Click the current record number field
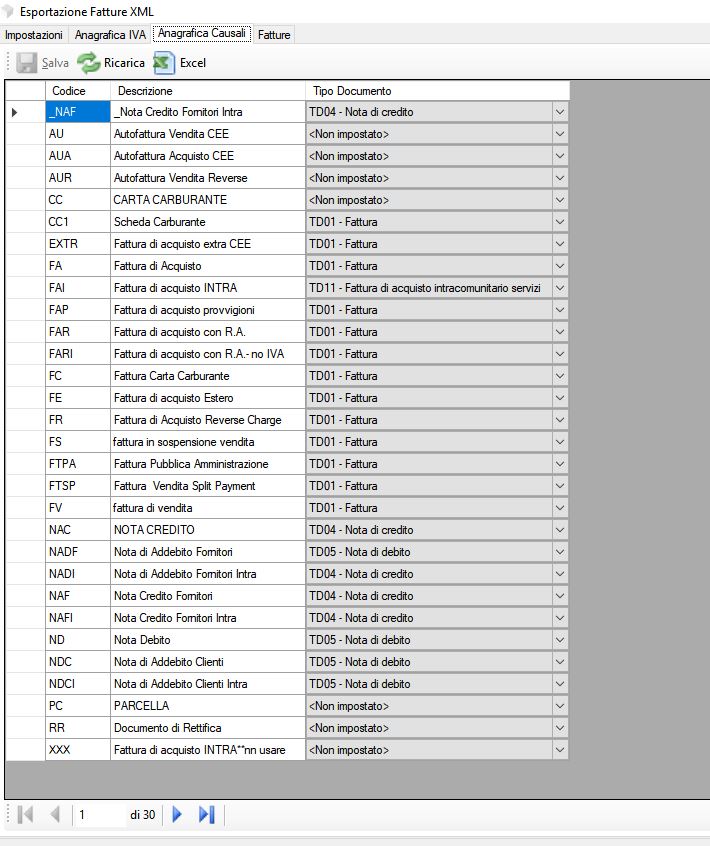The width and height of the screenshot is (710, 846). [98, 815]
